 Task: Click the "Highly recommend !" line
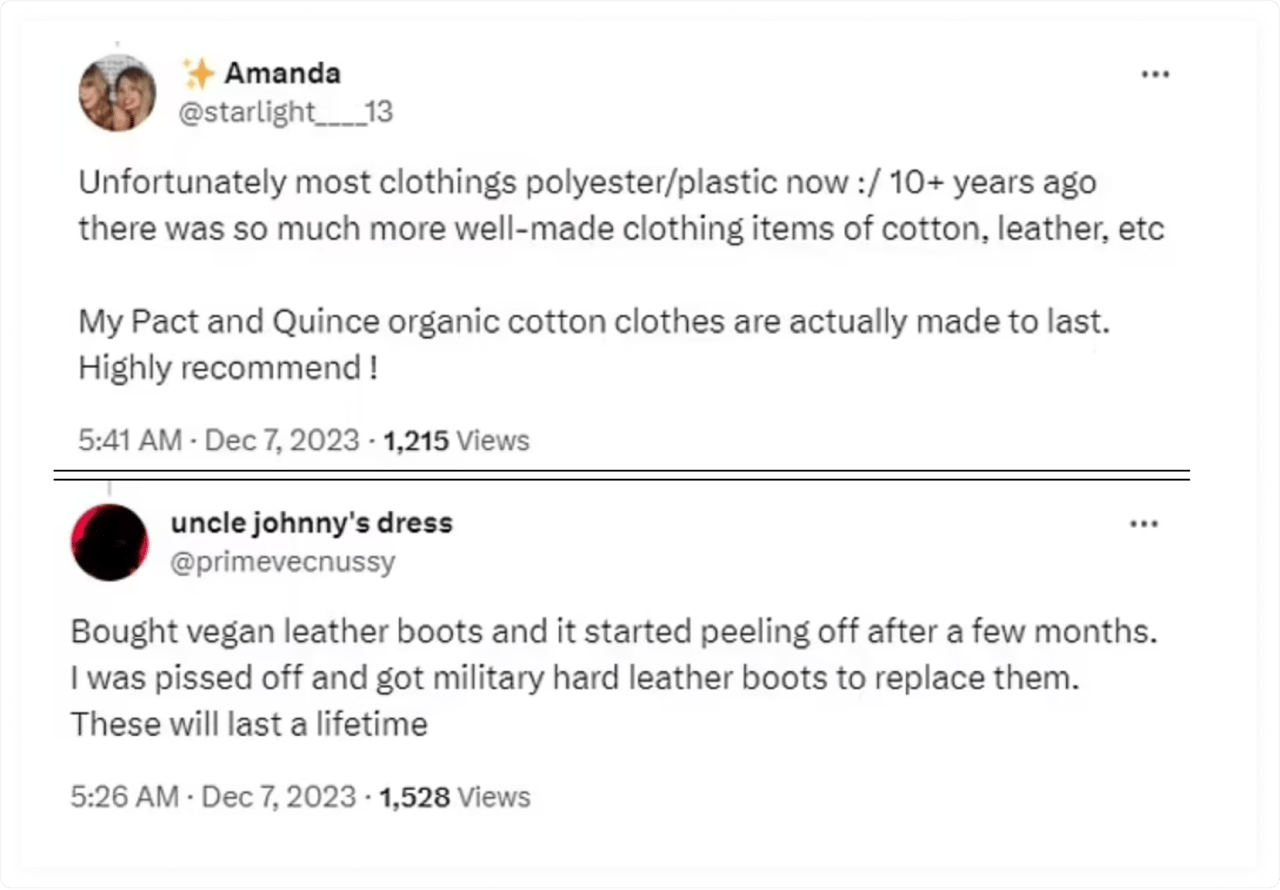pos(228,368)
